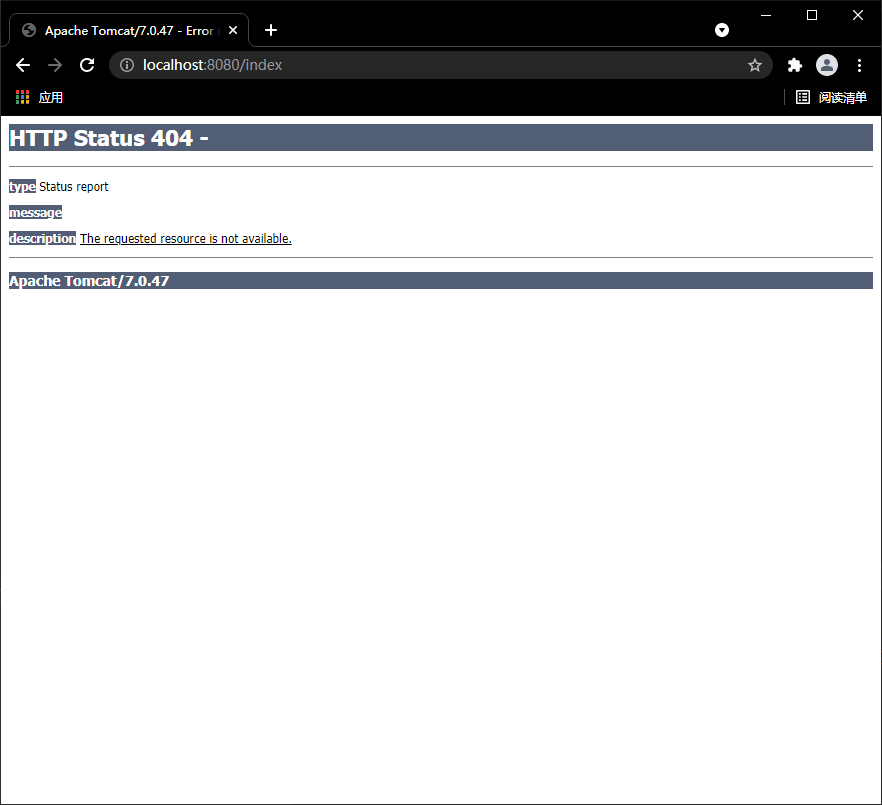Click the Apache Tomcat/7.0.47 footer heading
882x805 pixels.
pyautogui.click(x=440, y=281)
